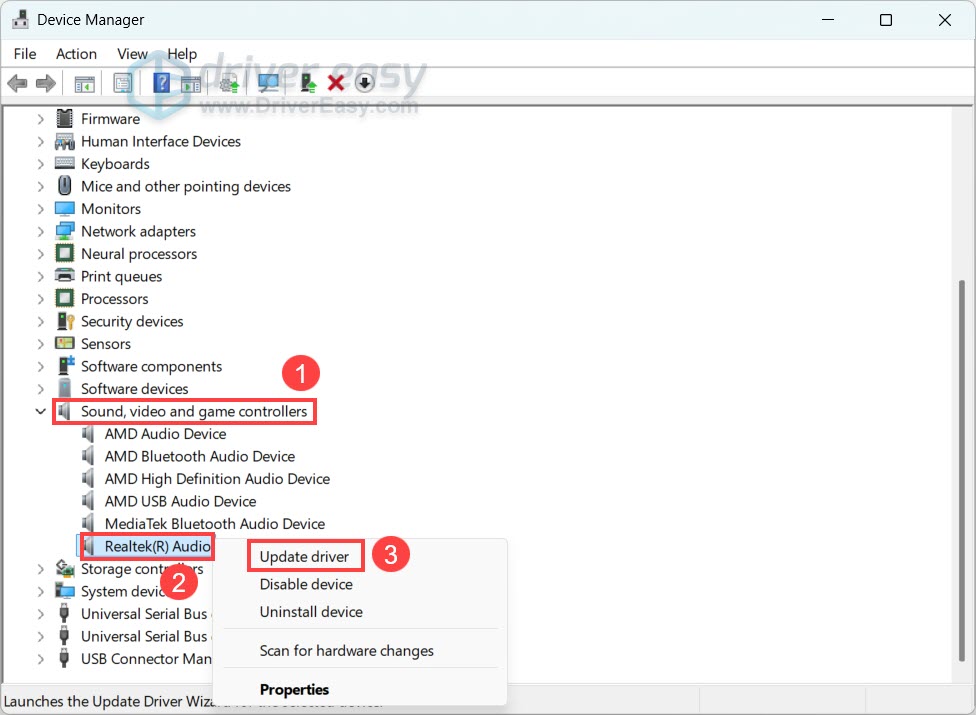Screen dimensions: 976x715
Task: Click the Firmware chip icon in the tree
Action: pyautogui.click(x=65, y=118)
